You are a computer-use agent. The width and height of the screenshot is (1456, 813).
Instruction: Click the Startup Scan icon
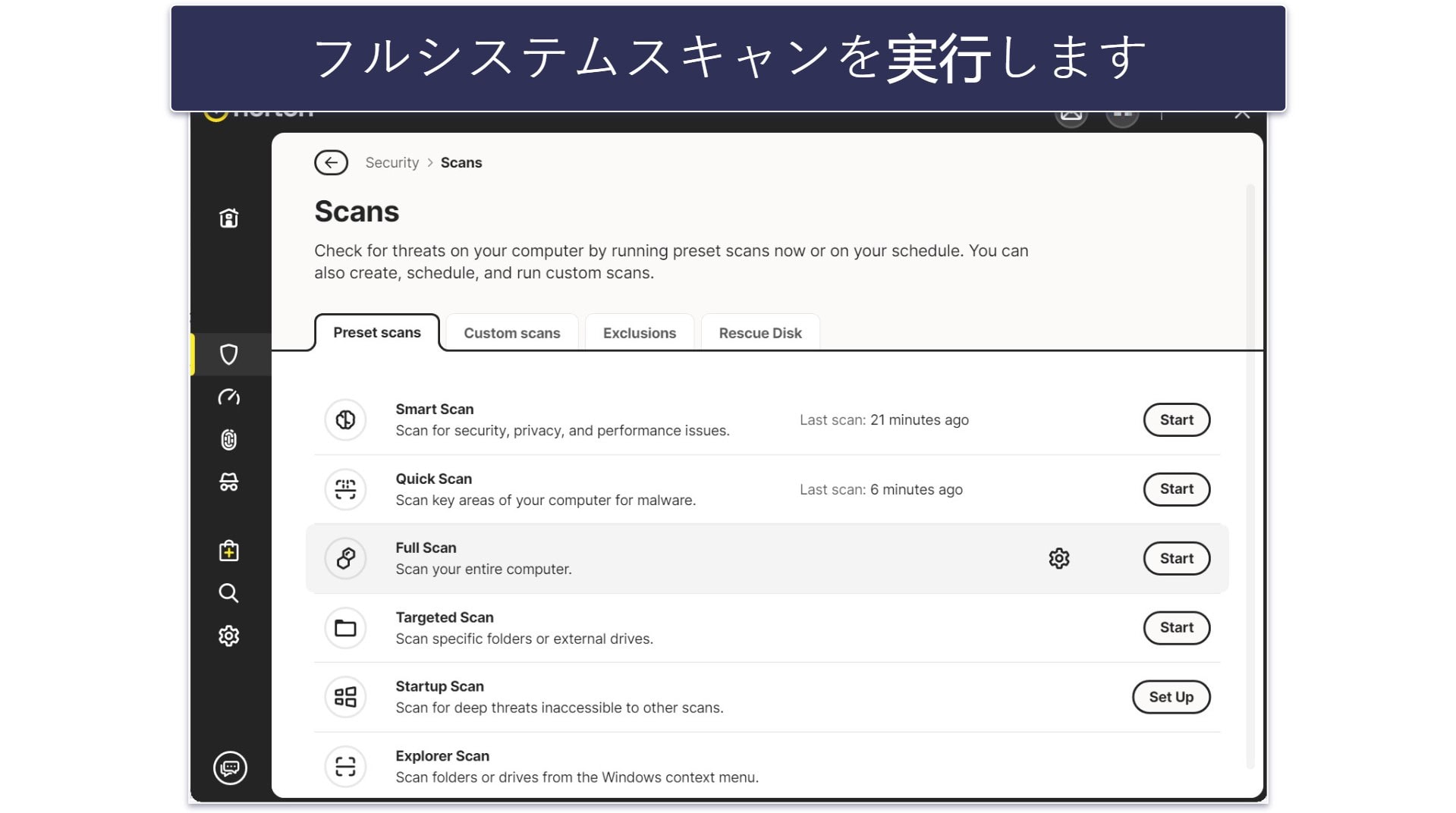(345, 697)
